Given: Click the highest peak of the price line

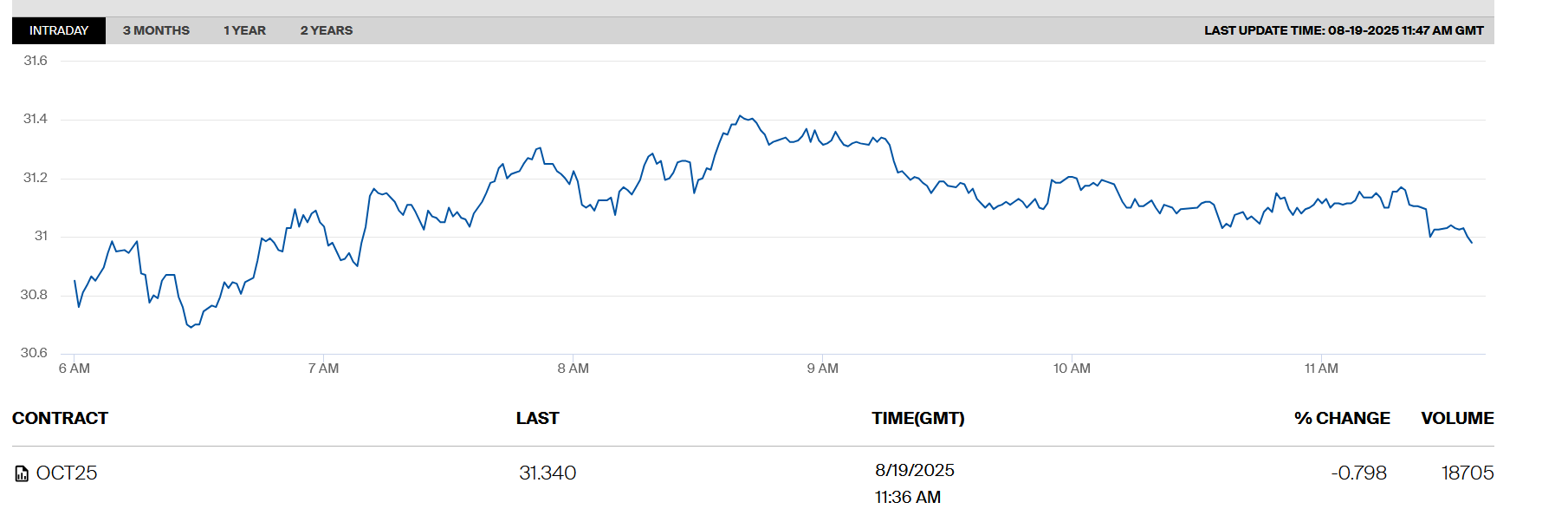Looking at the screenshot, I should [x=739, y=115].
